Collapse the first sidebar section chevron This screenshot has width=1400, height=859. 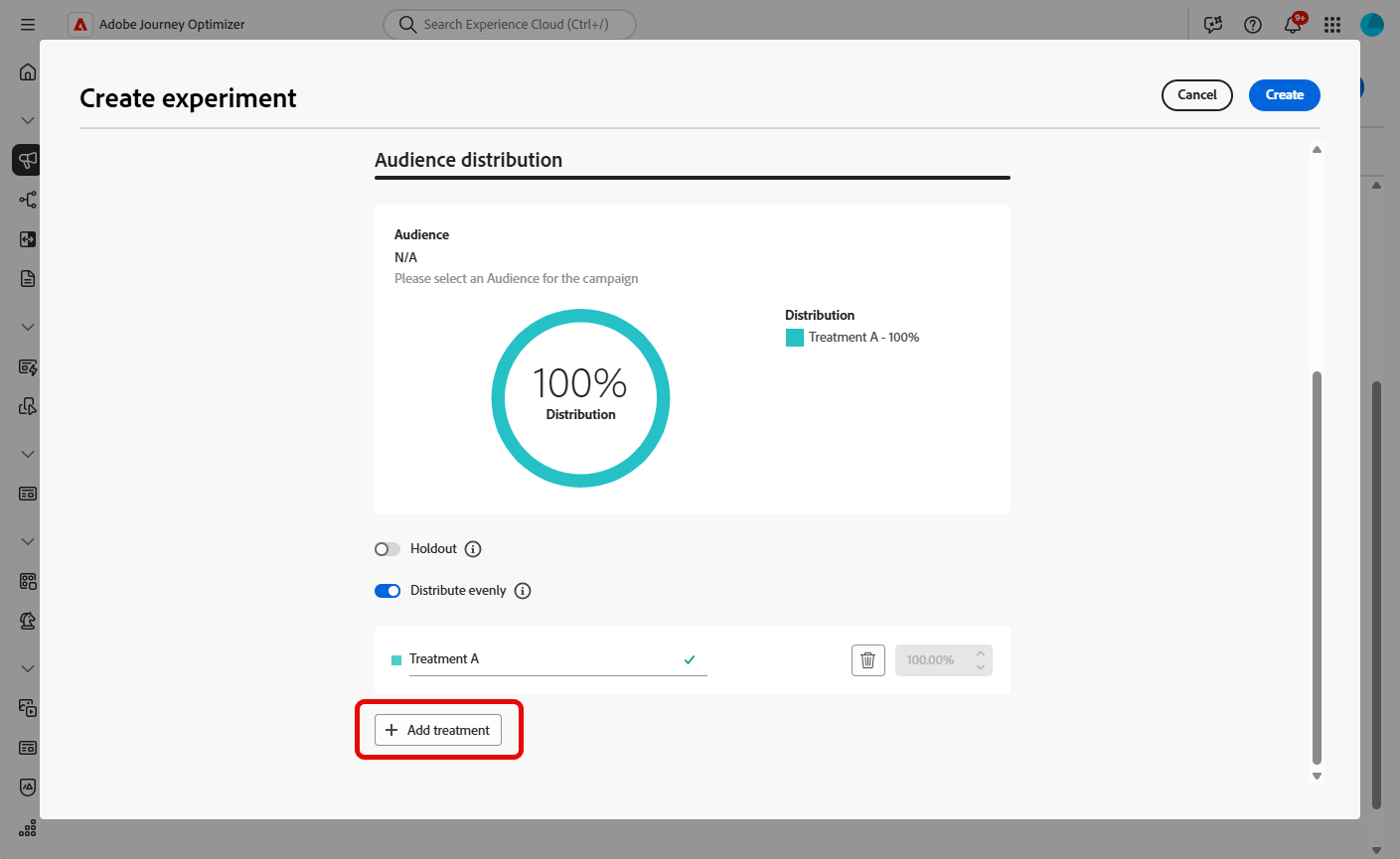click(28, 120)
